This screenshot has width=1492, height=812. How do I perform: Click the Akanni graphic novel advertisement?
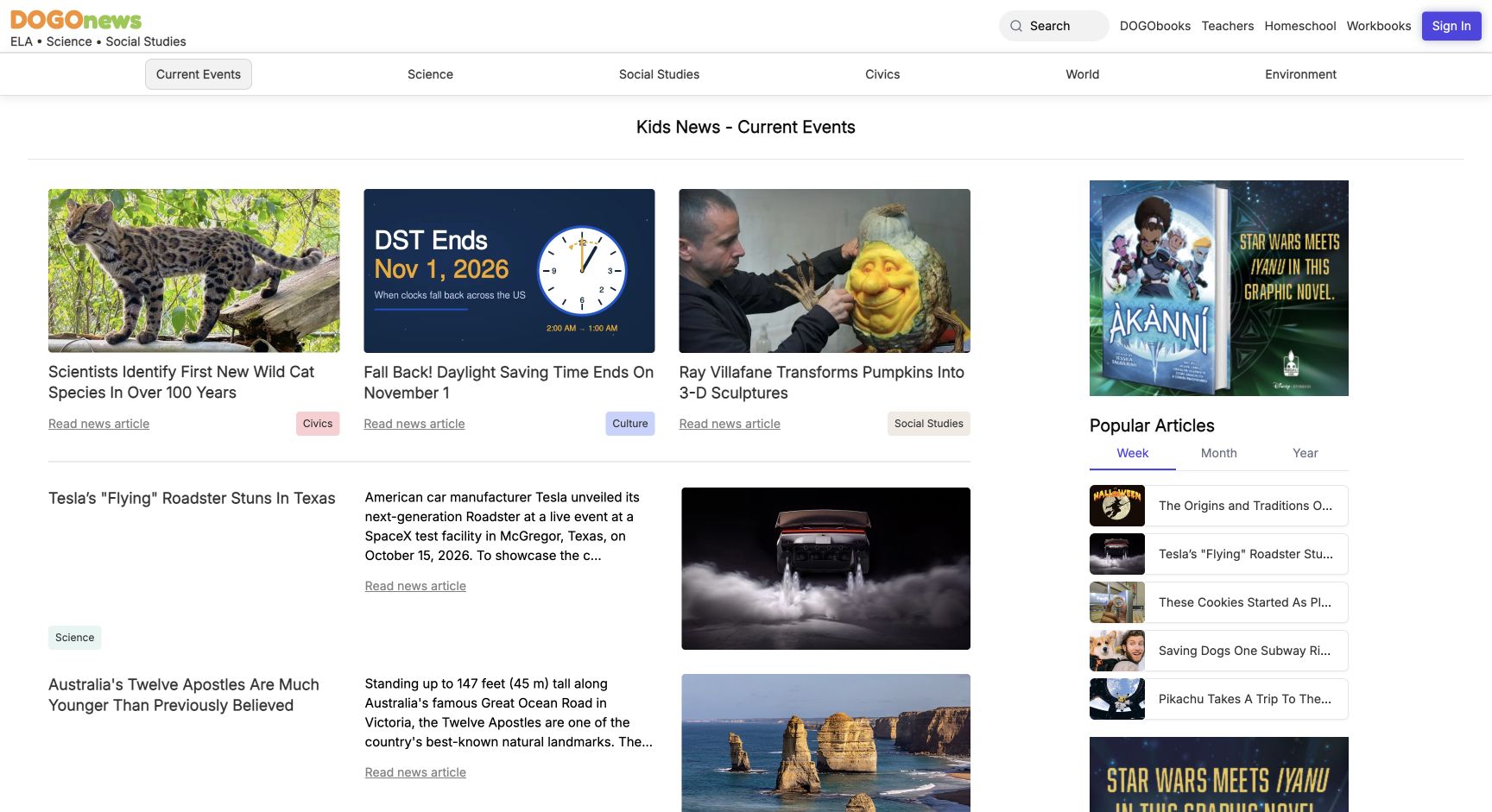coord(1219,288)
